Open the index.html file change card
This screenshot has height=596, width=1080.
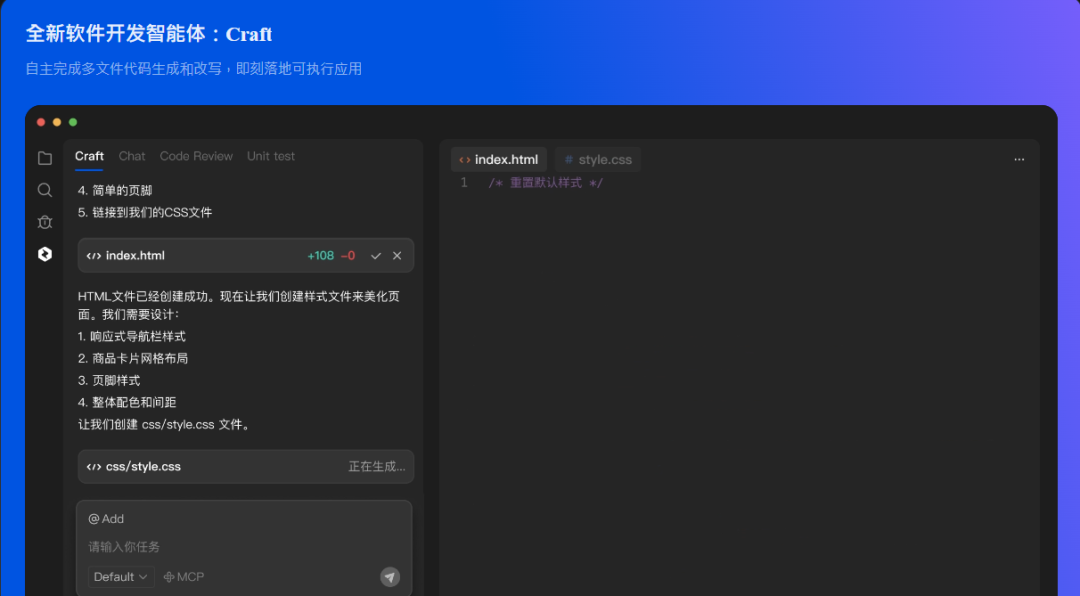pyautogui.click(x=245, y=256)
